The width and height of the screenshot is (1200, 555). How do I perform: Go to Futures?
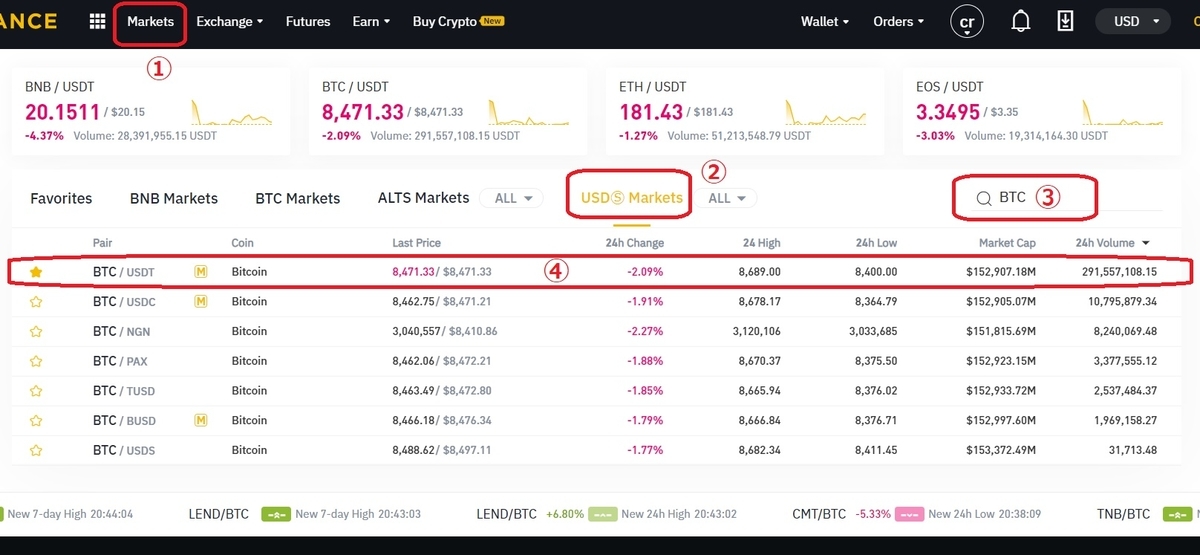(x=308, y=21)
